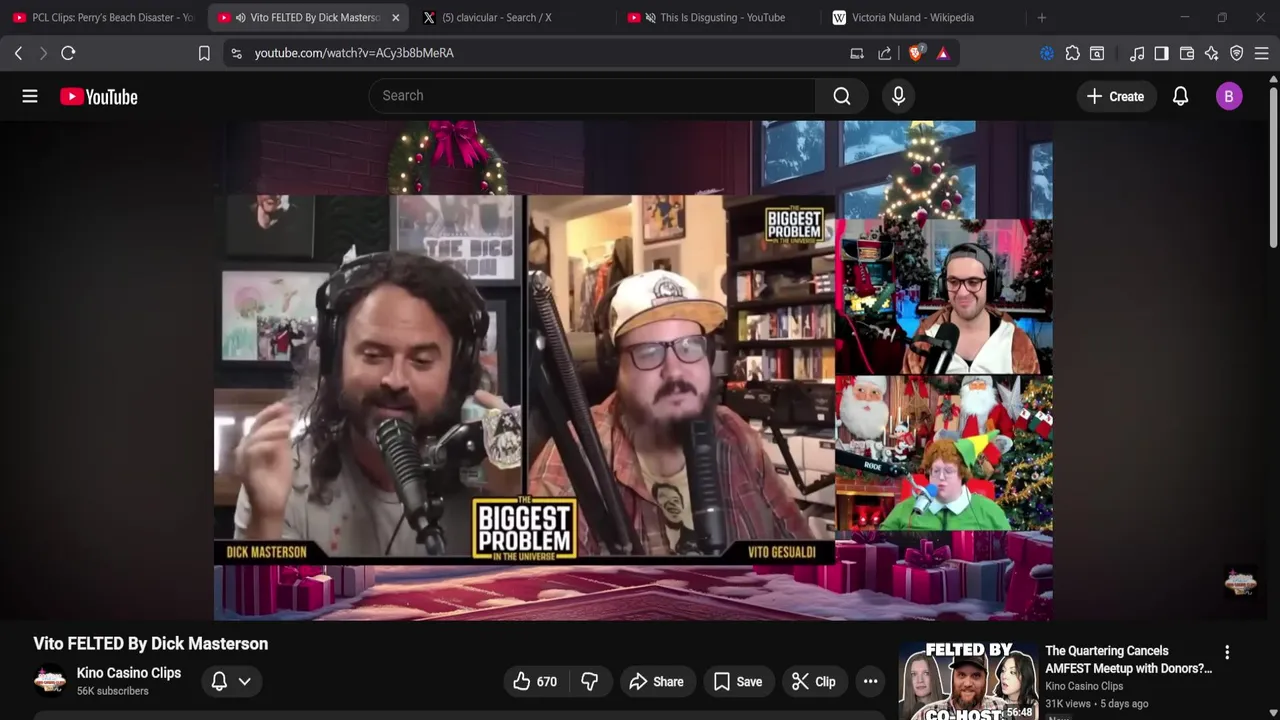Open more actions three-dot menu
This screenshot has width=1280, height=720.
click(870, 681)
